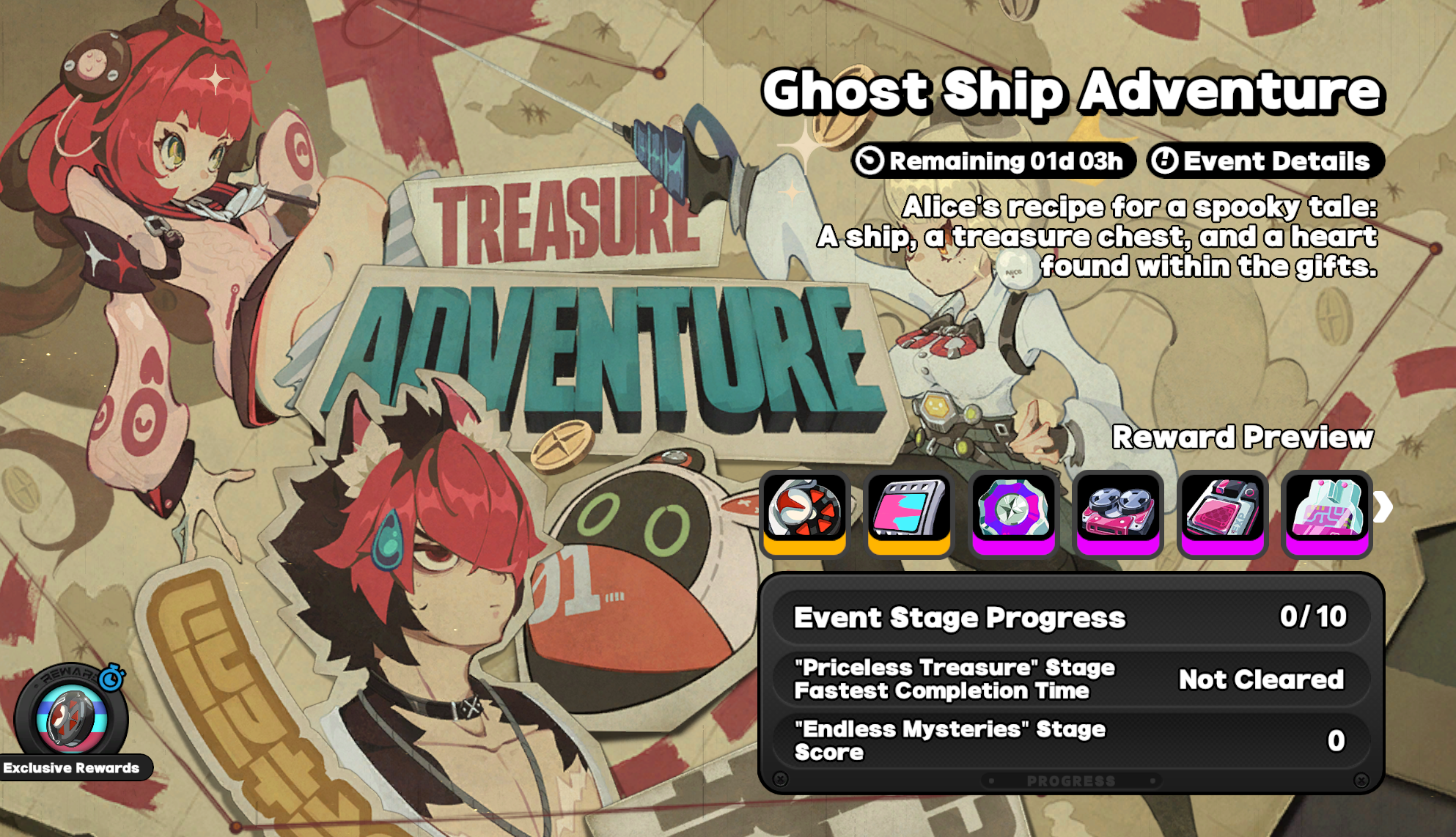Click the Remaining 01d 03h timer

point(993,161)
